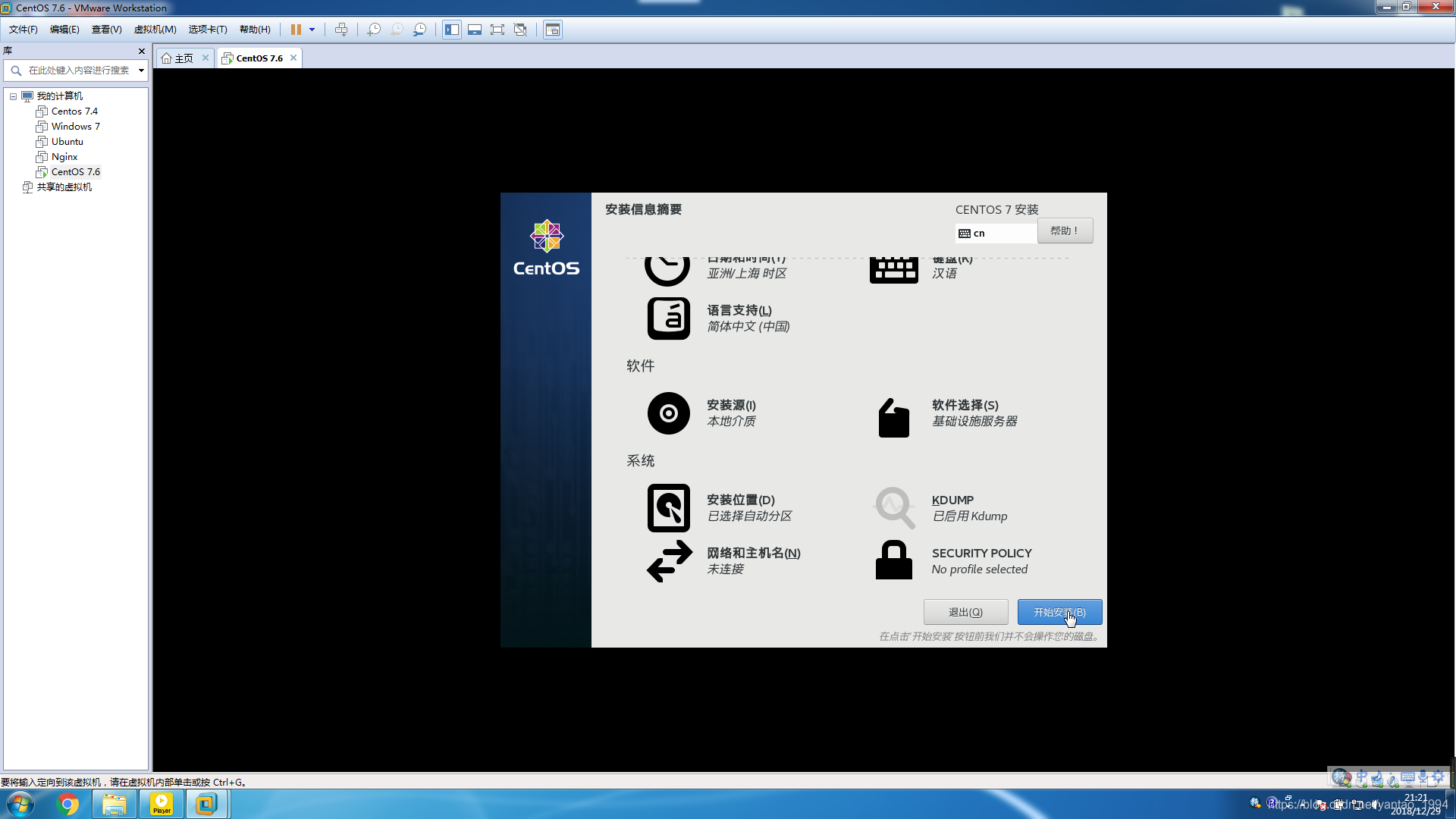
Task: Click the cn language input field
Action: pos(994,232)
